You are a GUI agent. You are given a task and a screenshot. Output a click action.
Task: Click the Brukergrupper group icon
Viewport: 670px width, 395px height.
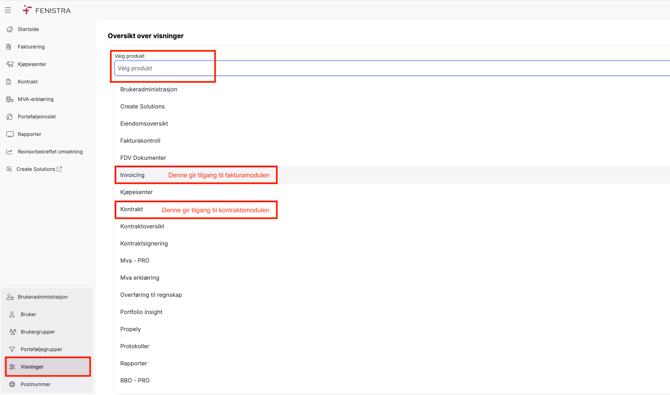pyautogui.click(x=12, y=332)
